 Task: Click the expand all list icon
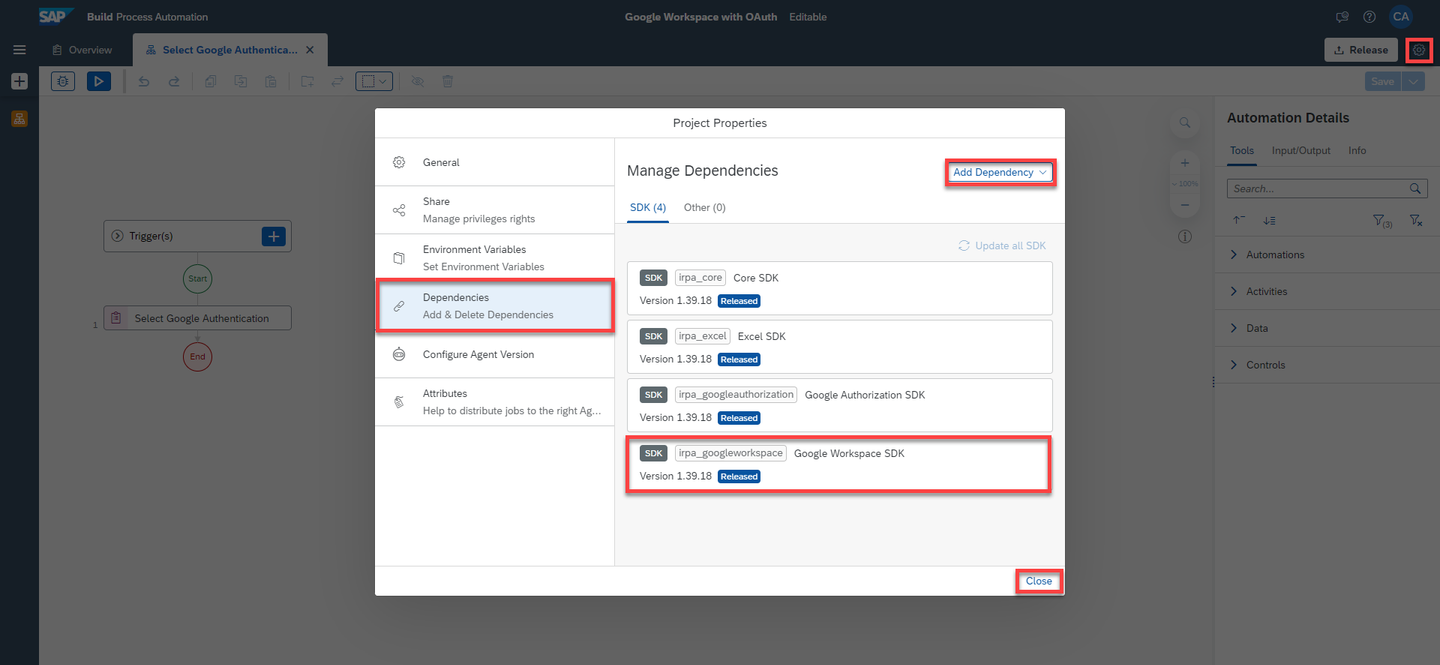[x=1269, y=220]
